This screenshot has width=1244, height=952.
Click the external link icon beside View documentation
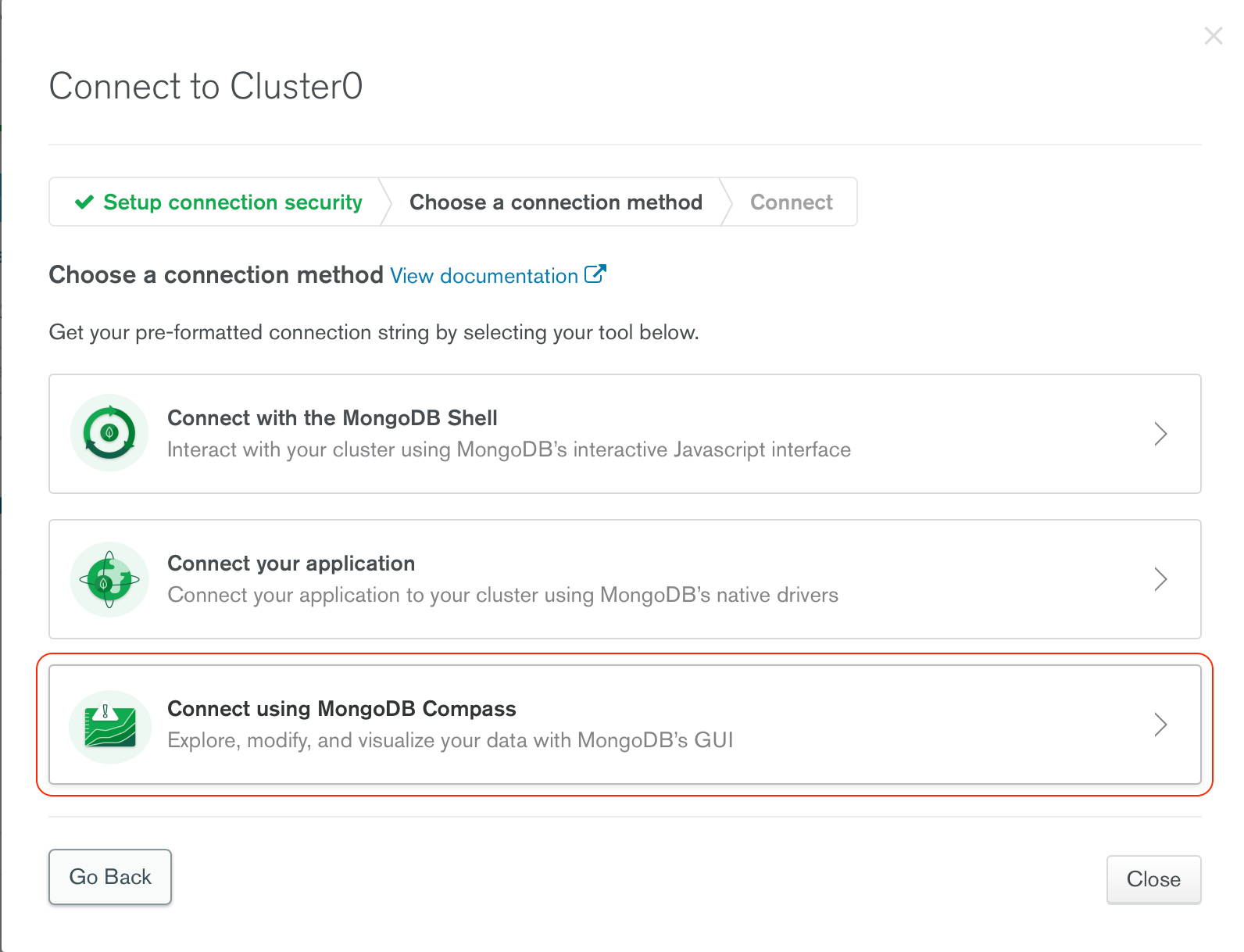tap(595, 274)
